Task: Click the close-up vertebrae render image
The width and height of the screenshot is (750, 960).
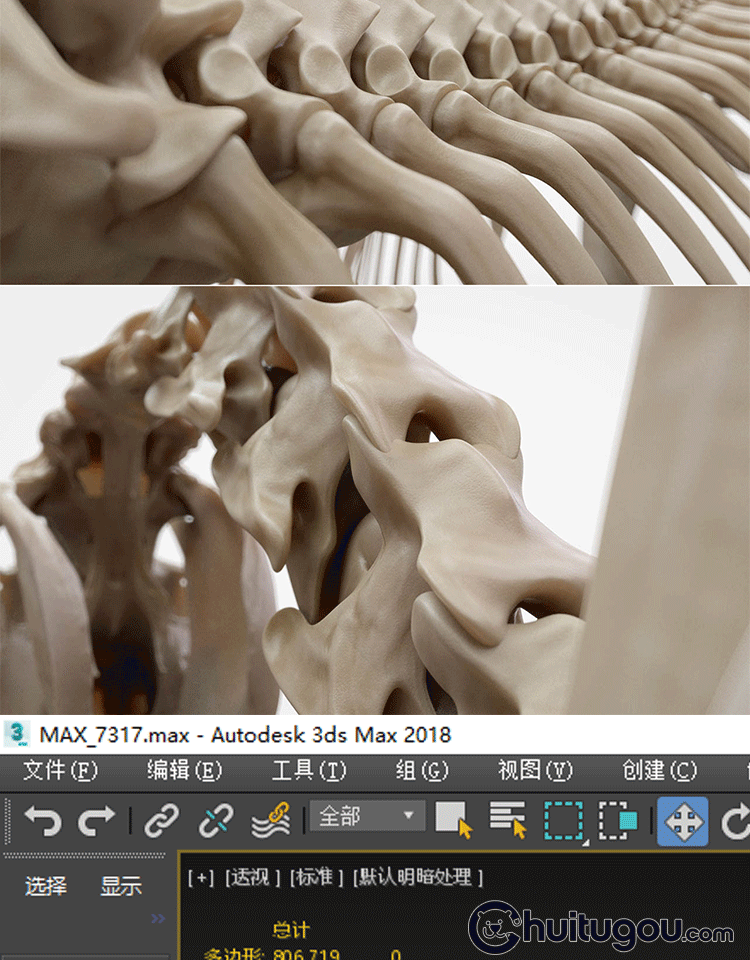Action: [x=375, y=500]
